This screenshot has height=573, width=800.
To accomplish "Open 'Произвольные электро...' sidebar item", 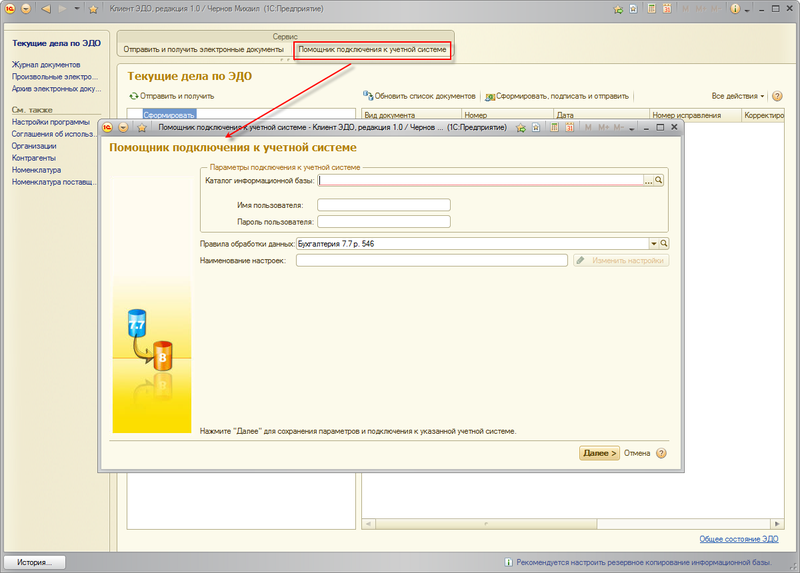I will tap(55, 77).
